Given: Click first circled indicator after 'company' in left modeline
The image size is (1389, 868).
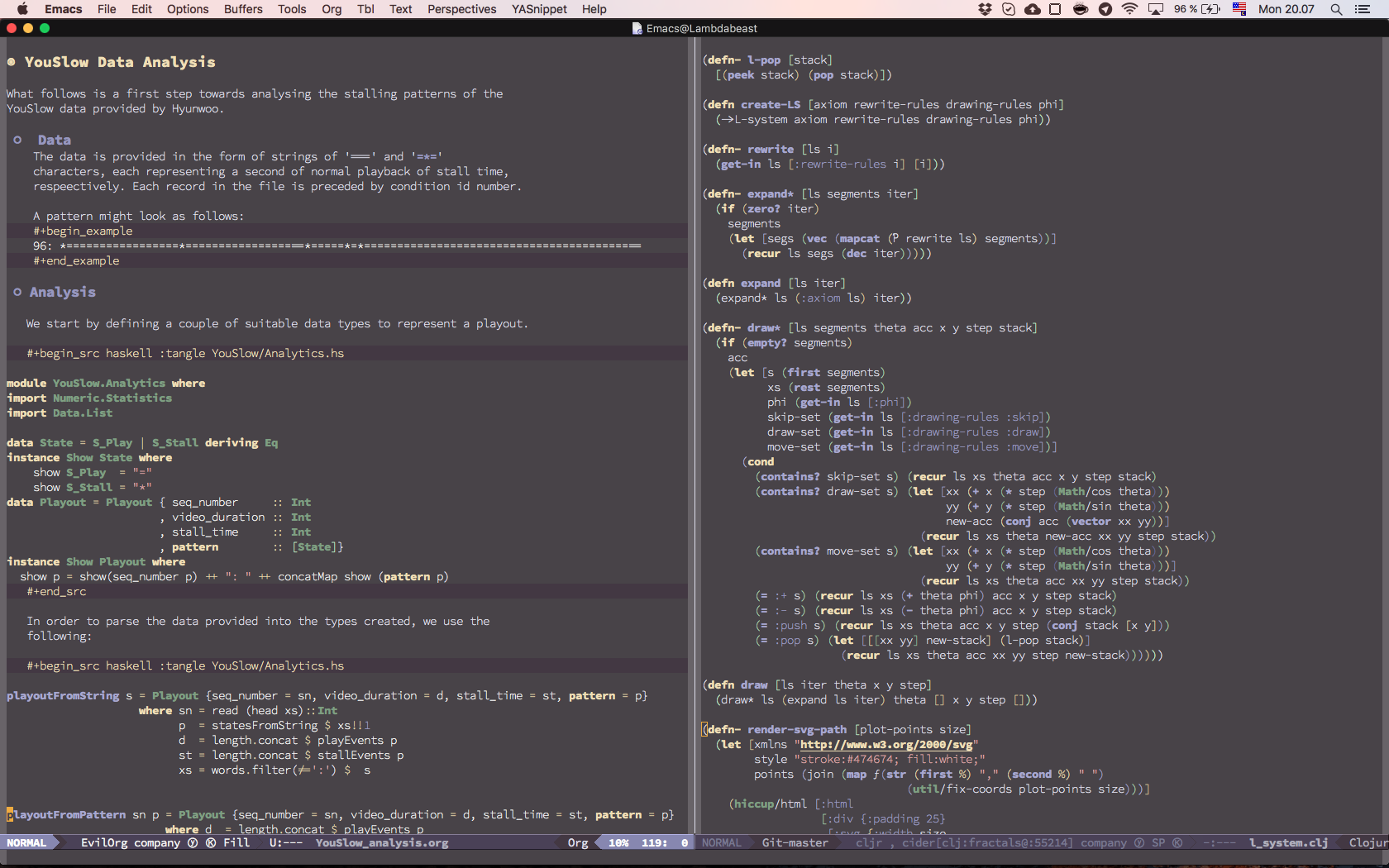Looking at the screenshot, I should point(193,843).
